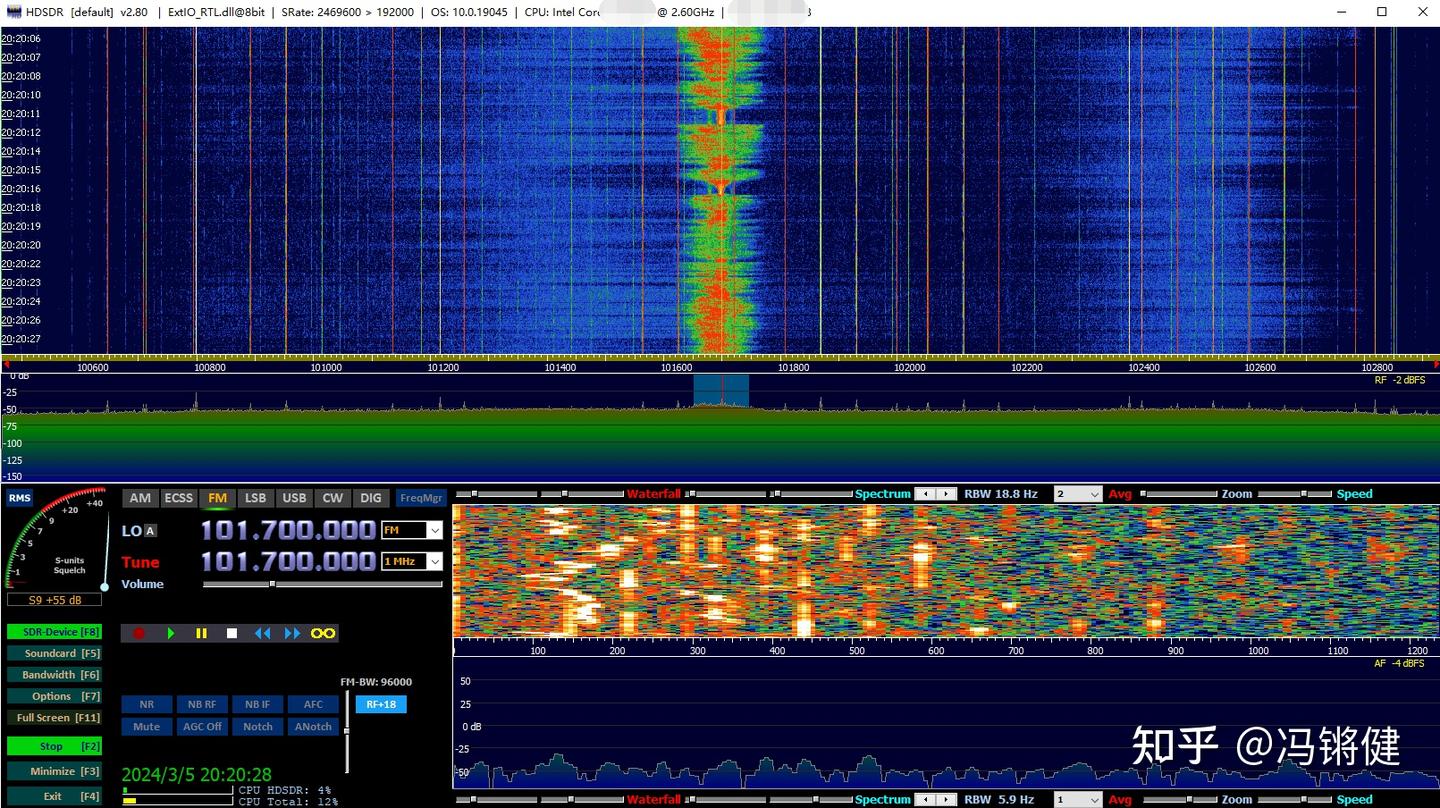Mute the audio output
The image size is (1440, 808).
146,726
